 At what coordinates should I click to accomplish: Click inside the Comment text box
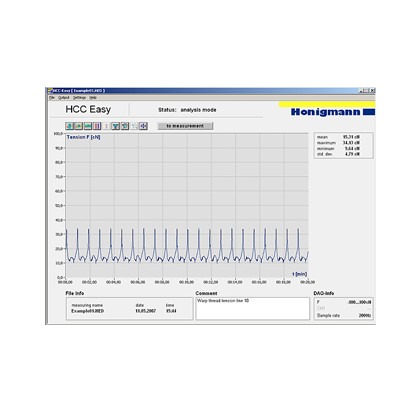tap(252, 309)
